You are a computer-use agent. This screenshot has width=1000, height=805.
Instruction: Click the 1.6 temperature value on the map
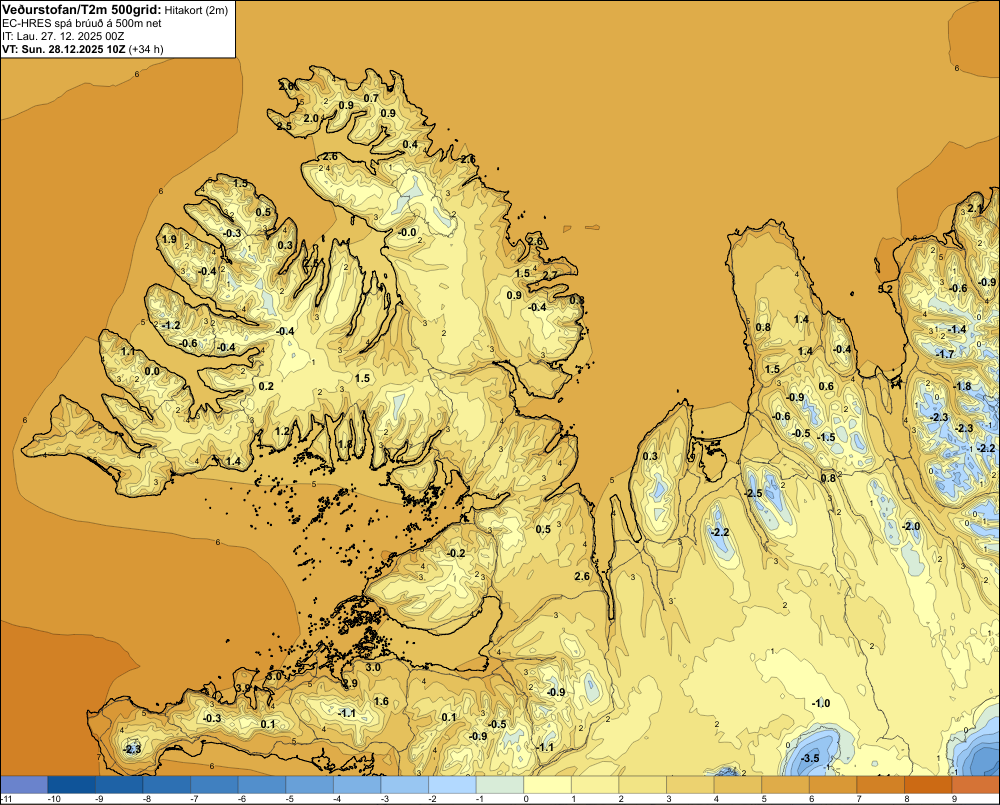pyautogui.click(x=381, y=701)
